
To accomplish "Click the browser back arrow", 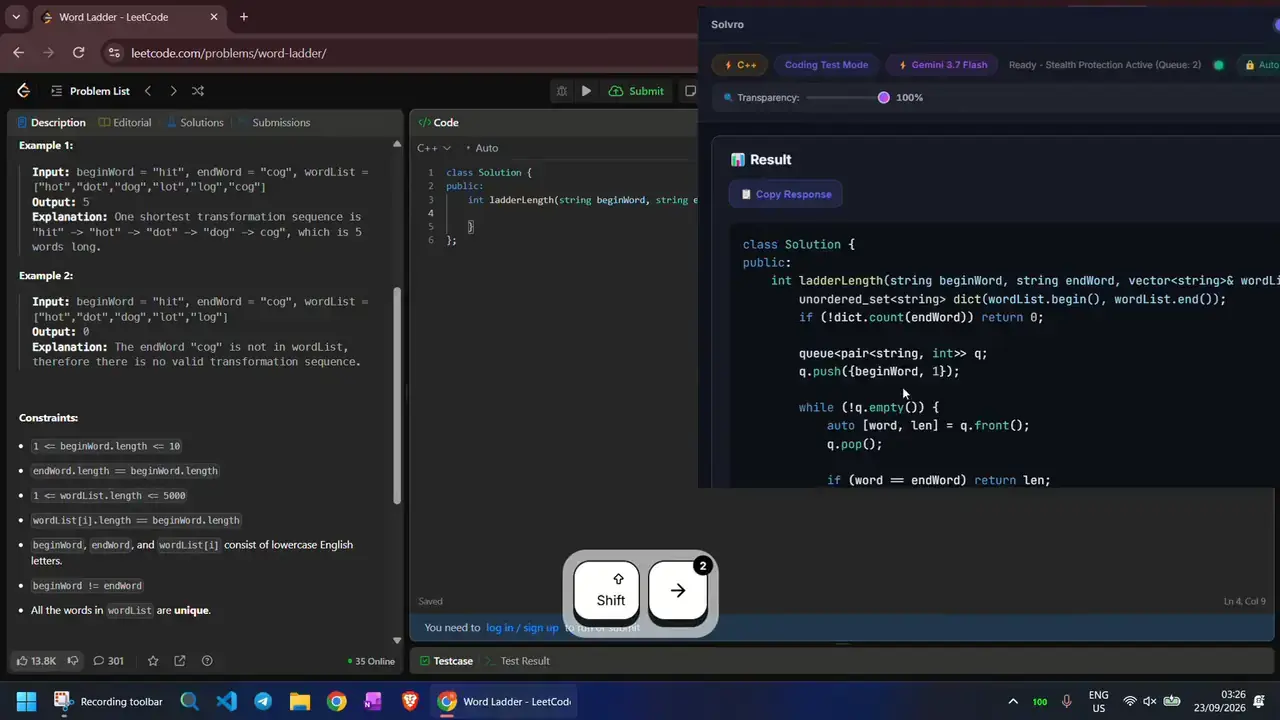I will [x=18, y=53].
